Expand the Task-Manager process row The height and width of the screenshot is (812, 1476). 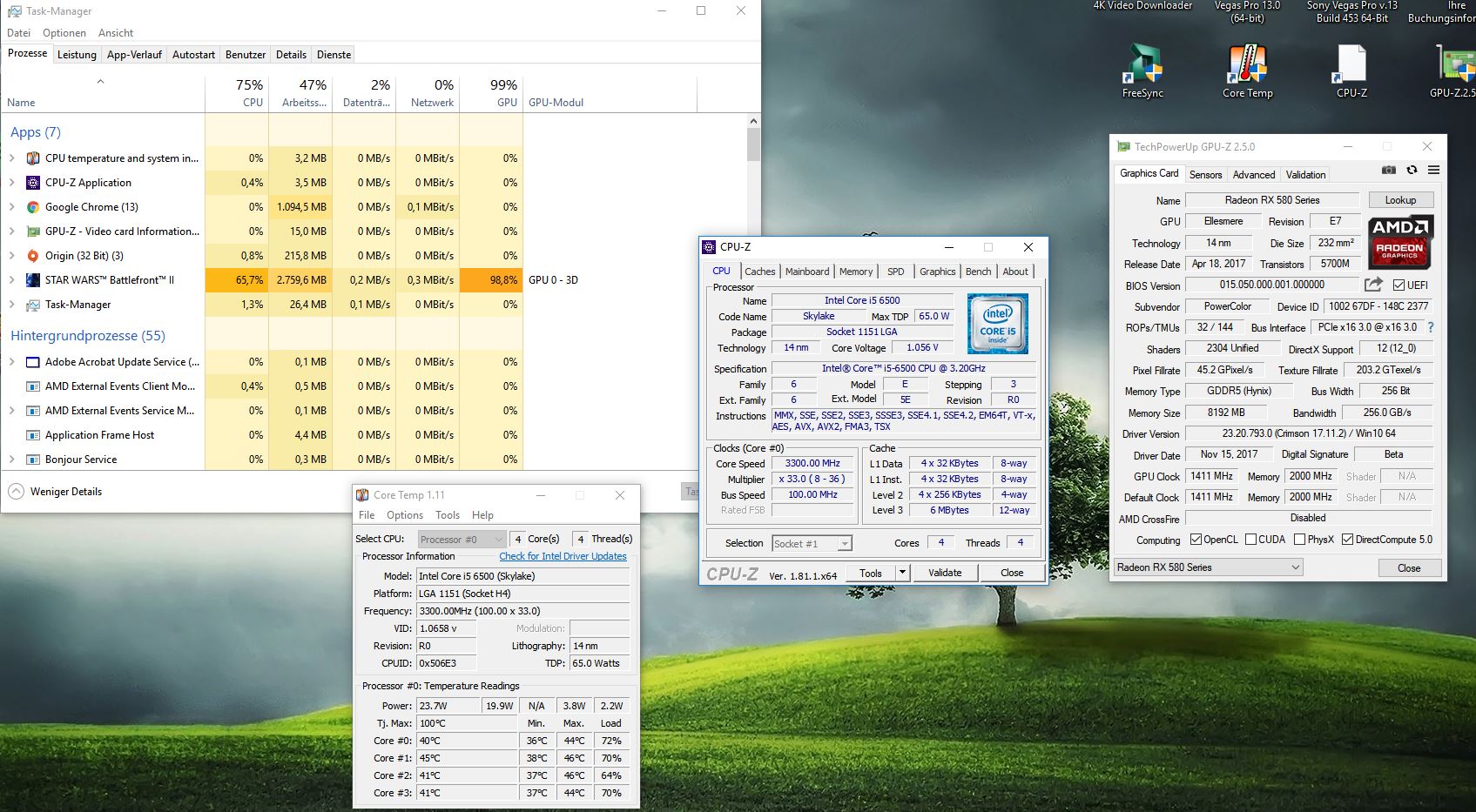click(x=11, y=305)
